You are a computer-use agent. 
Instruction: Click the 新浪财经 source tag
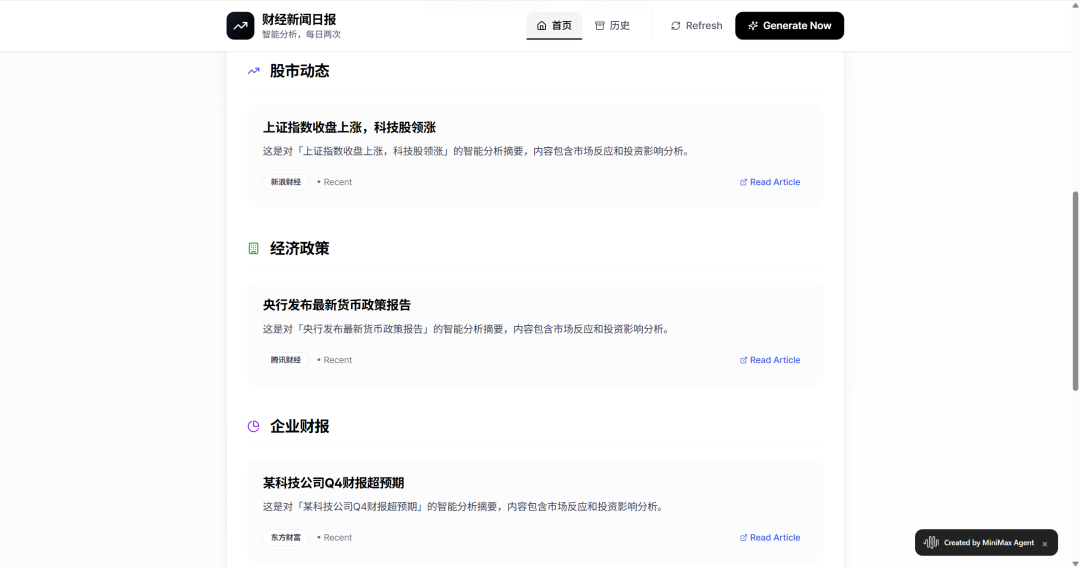(286, 182)
